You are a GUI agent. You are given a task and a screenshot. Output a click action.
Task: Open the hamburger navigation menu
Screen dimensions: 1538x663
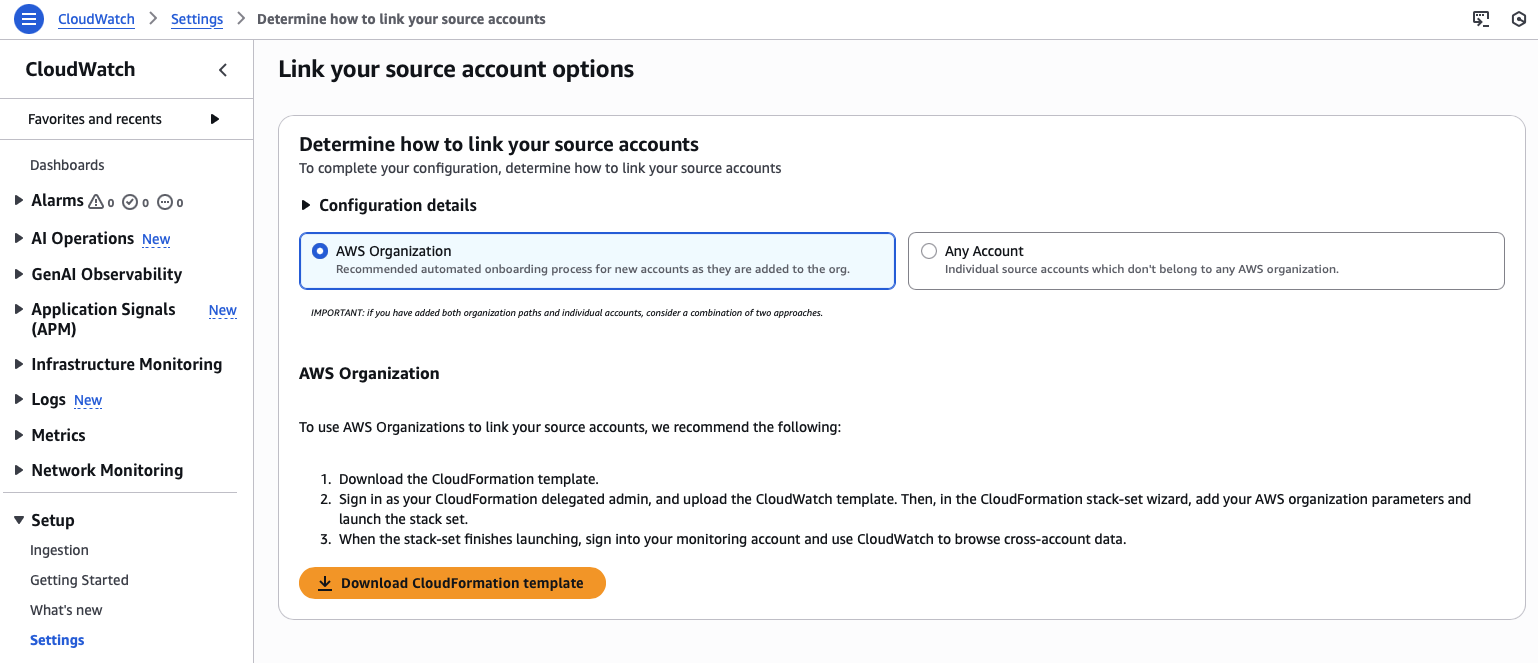29,19
